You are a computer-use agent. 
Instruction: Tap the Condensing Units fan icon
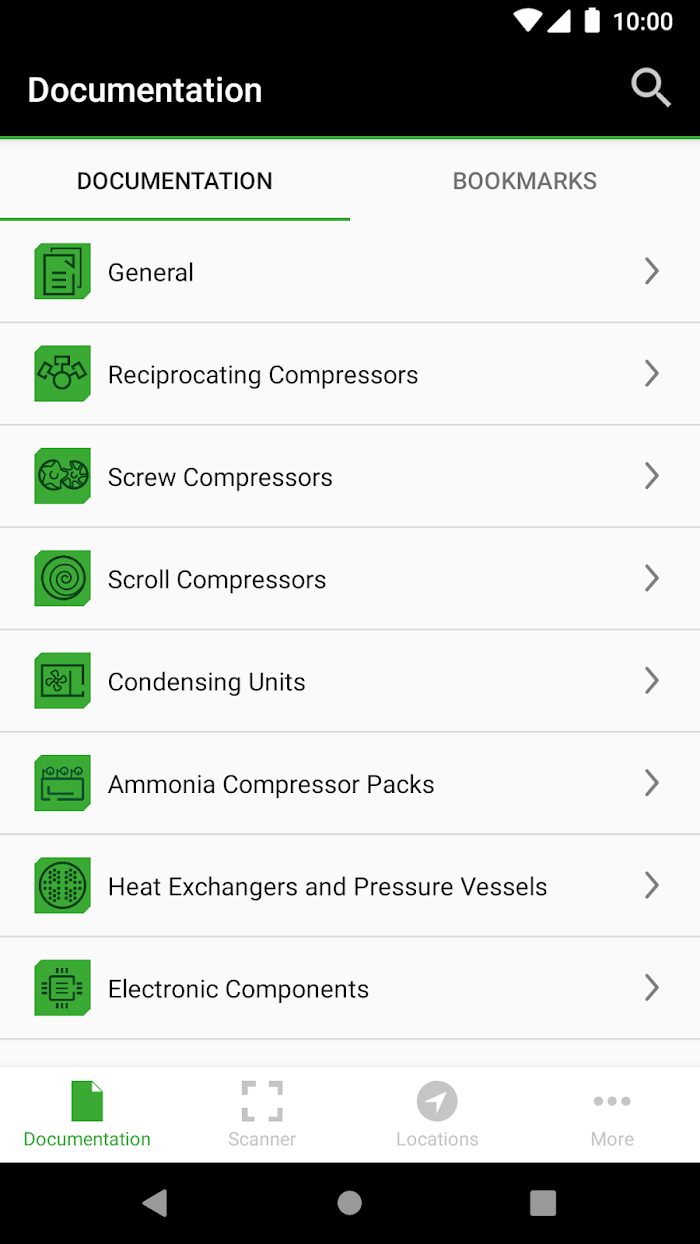[x=62, y=681]
